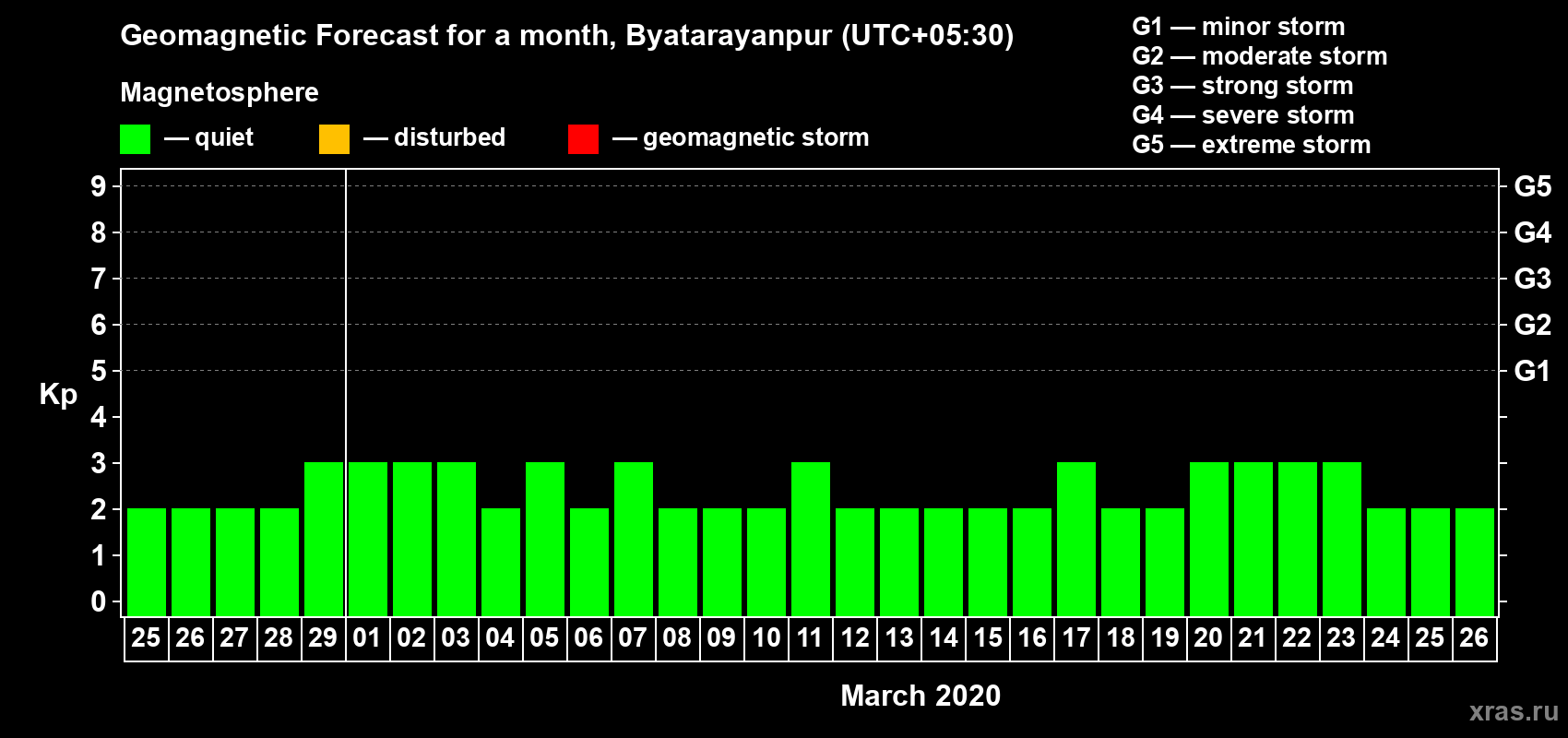Viewport: 1568px width, 738px height.
Task: Click the date cell 23 on the axis
Action: [x=1341, y=638]
